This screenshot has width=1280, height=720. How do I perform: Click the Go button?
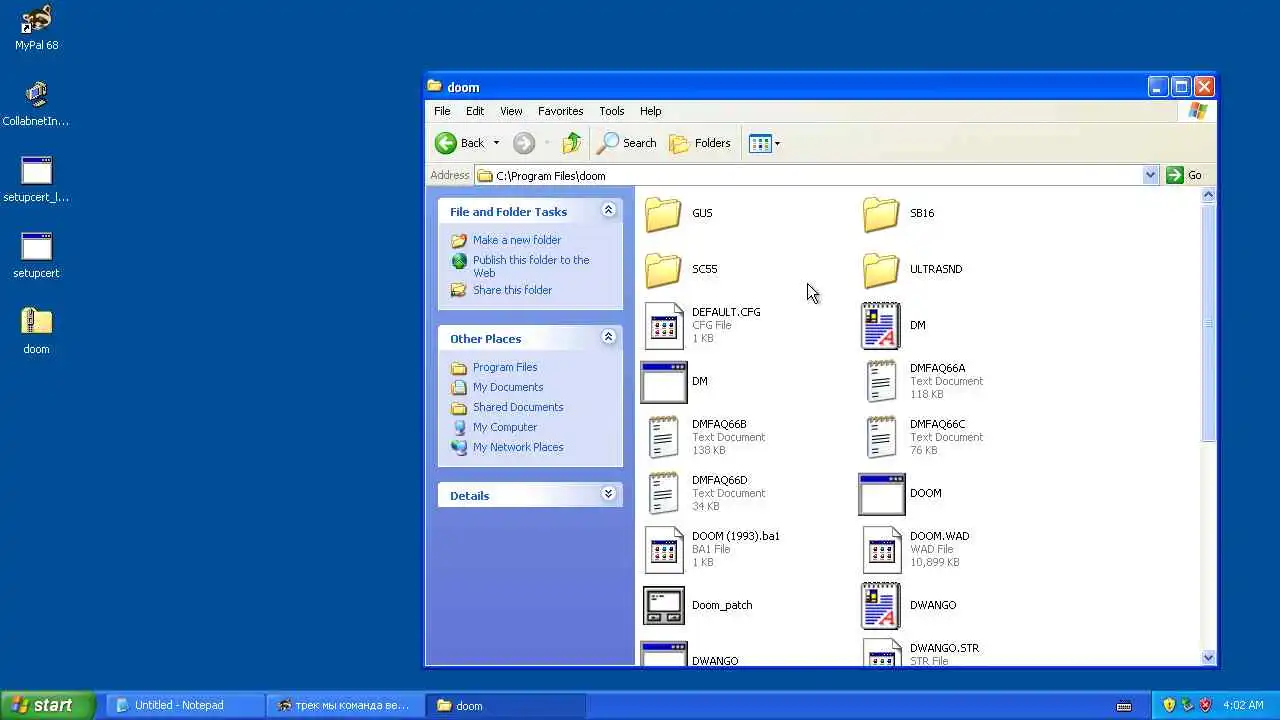pos(1184,175)
